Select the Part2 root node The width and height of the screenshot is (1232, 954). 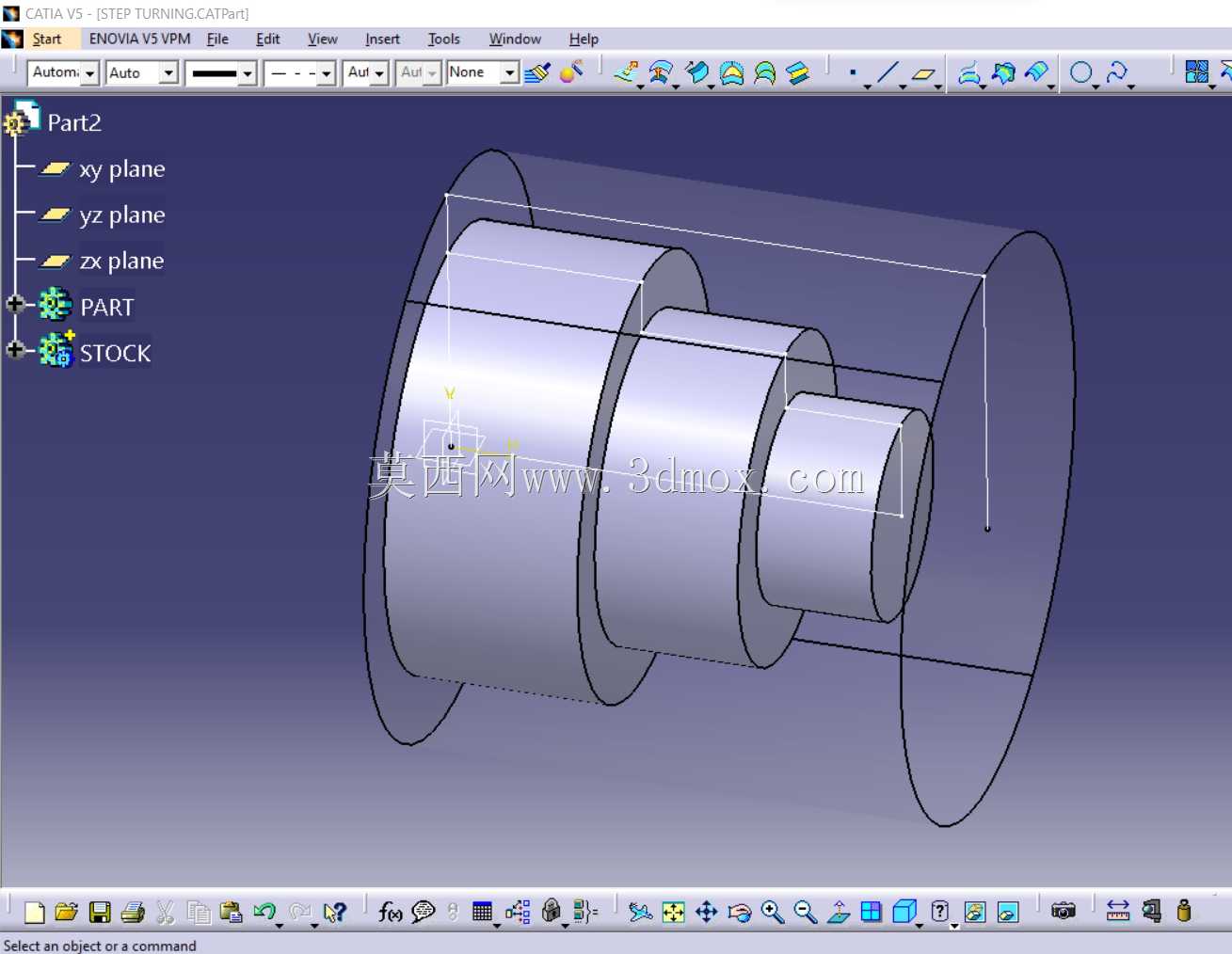(74, 122)
